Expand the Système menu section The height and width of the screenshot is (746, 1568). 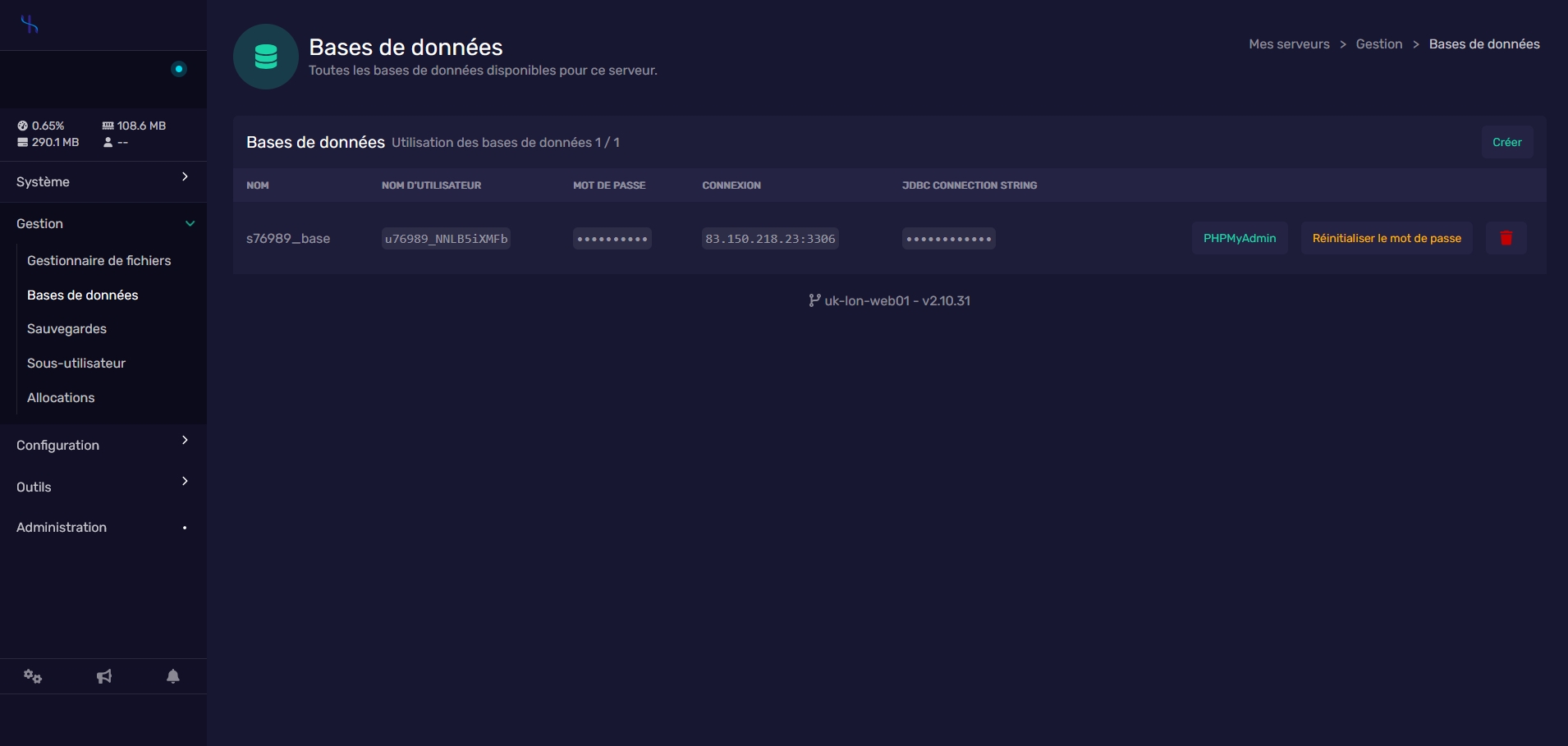tap(103, 181)
